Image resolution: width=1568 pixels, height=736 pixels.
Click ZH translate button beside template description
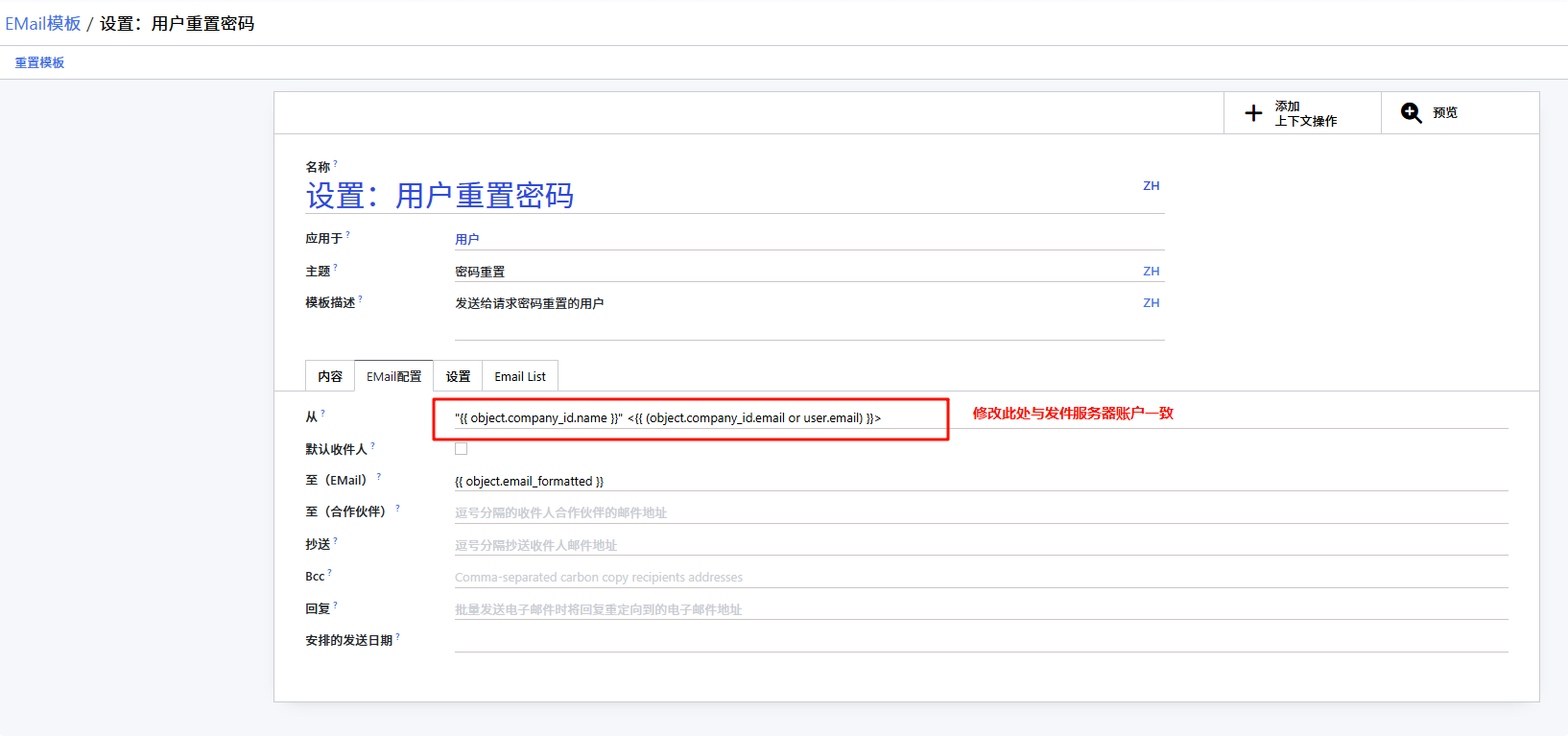pos(1151,303)
